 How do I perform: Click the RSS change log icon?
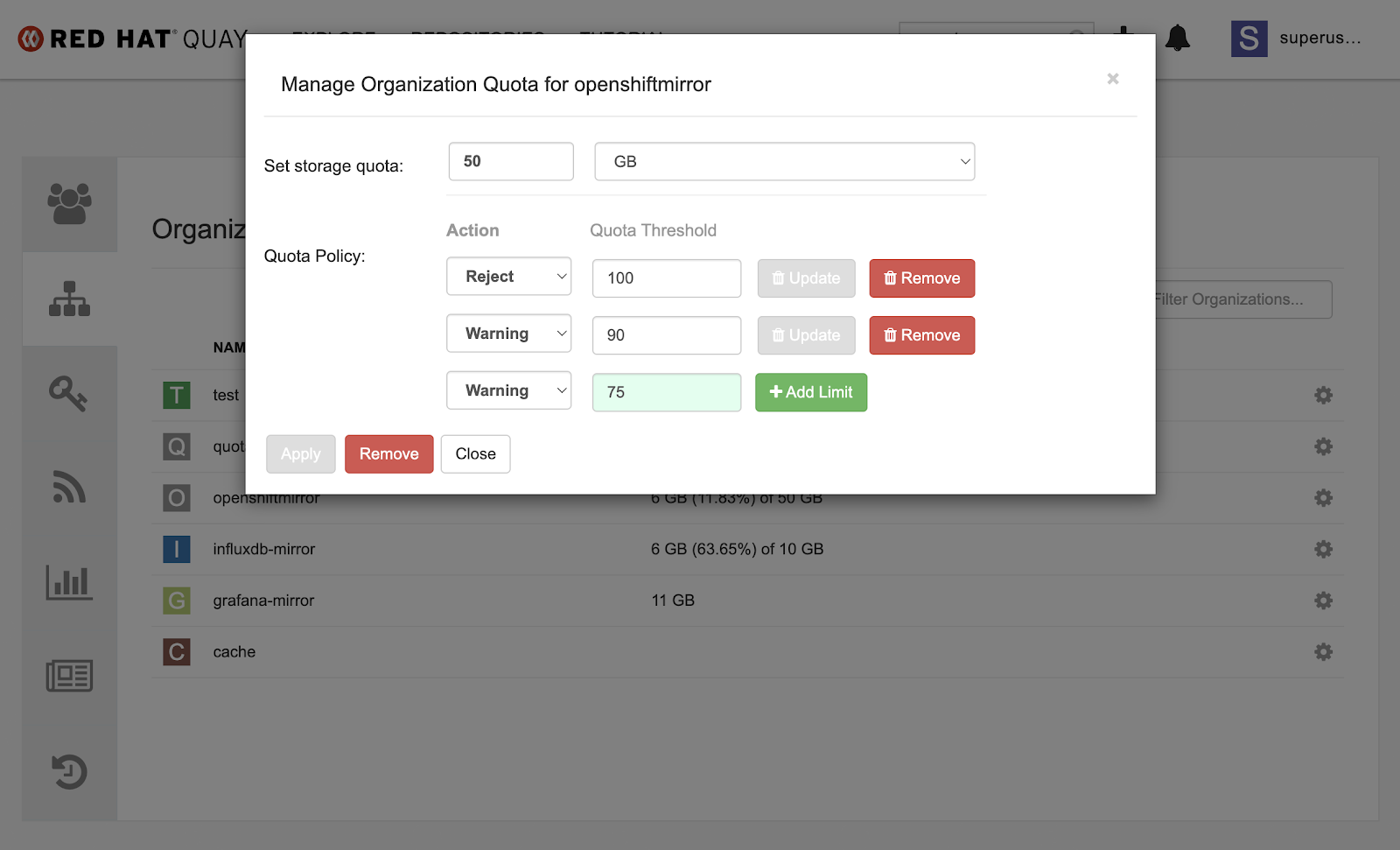[70, 488]
